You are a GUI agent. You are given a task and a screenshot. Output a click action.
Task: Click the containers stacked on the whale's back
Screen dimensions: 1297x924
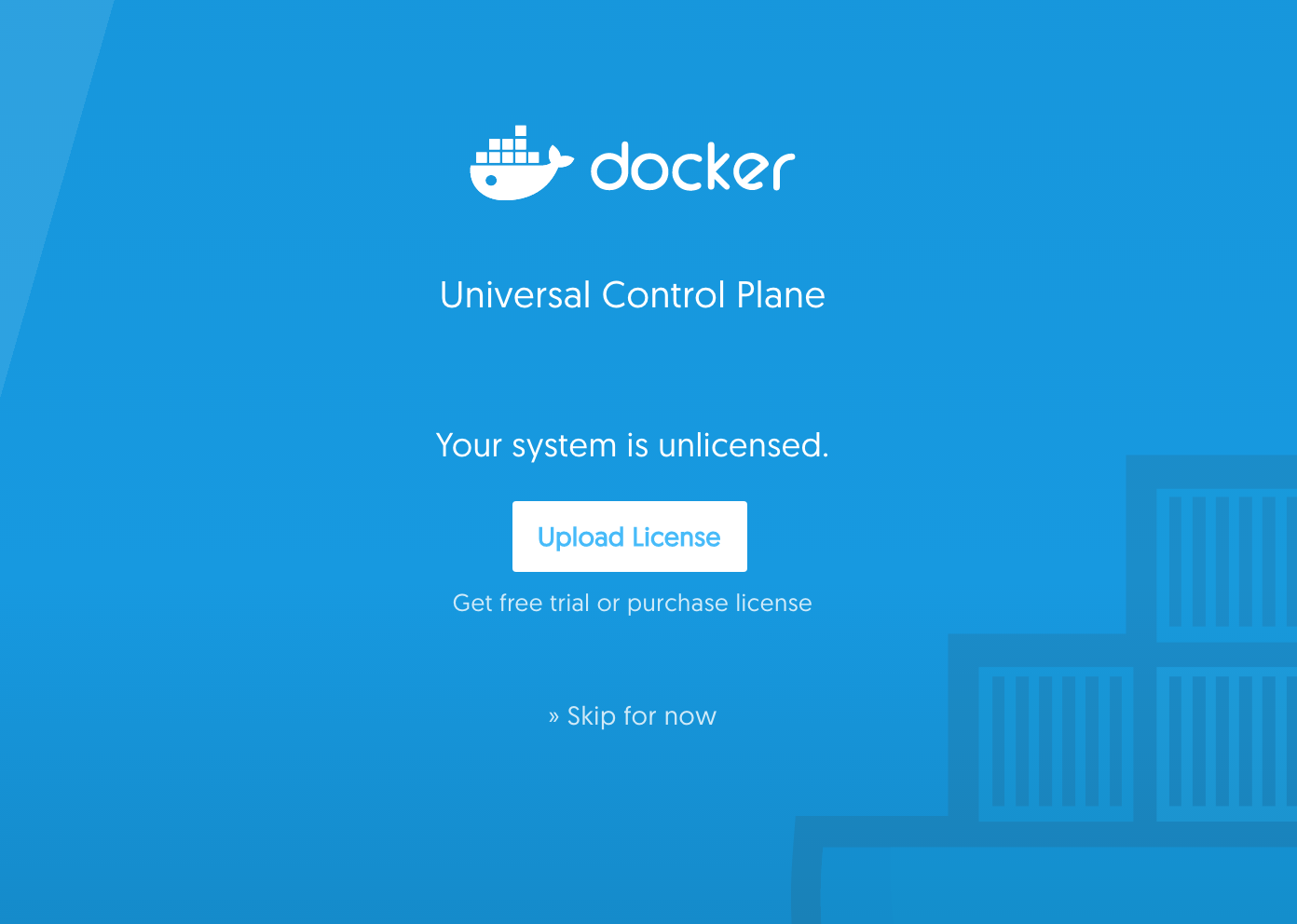point(509,146)
